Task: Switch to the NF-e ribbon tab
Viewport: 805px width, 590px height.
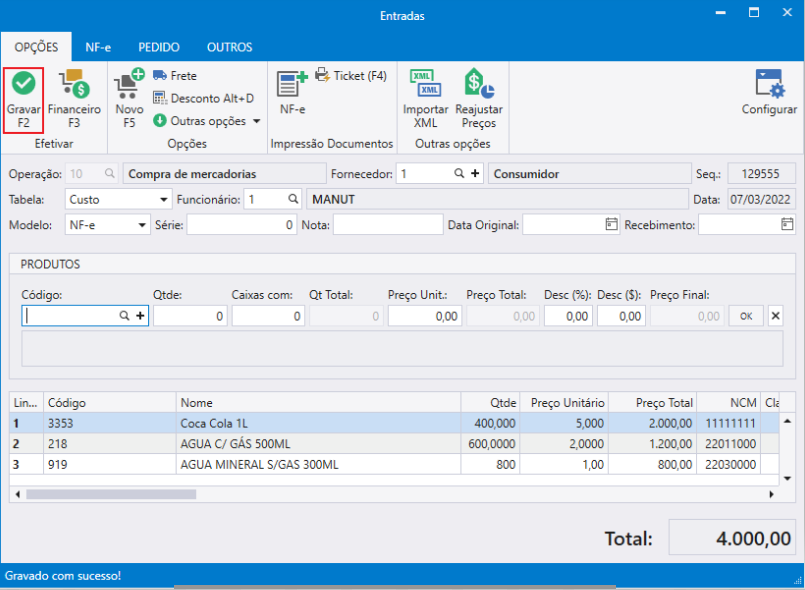Action: pyautogui.click(x=98, y=47)
